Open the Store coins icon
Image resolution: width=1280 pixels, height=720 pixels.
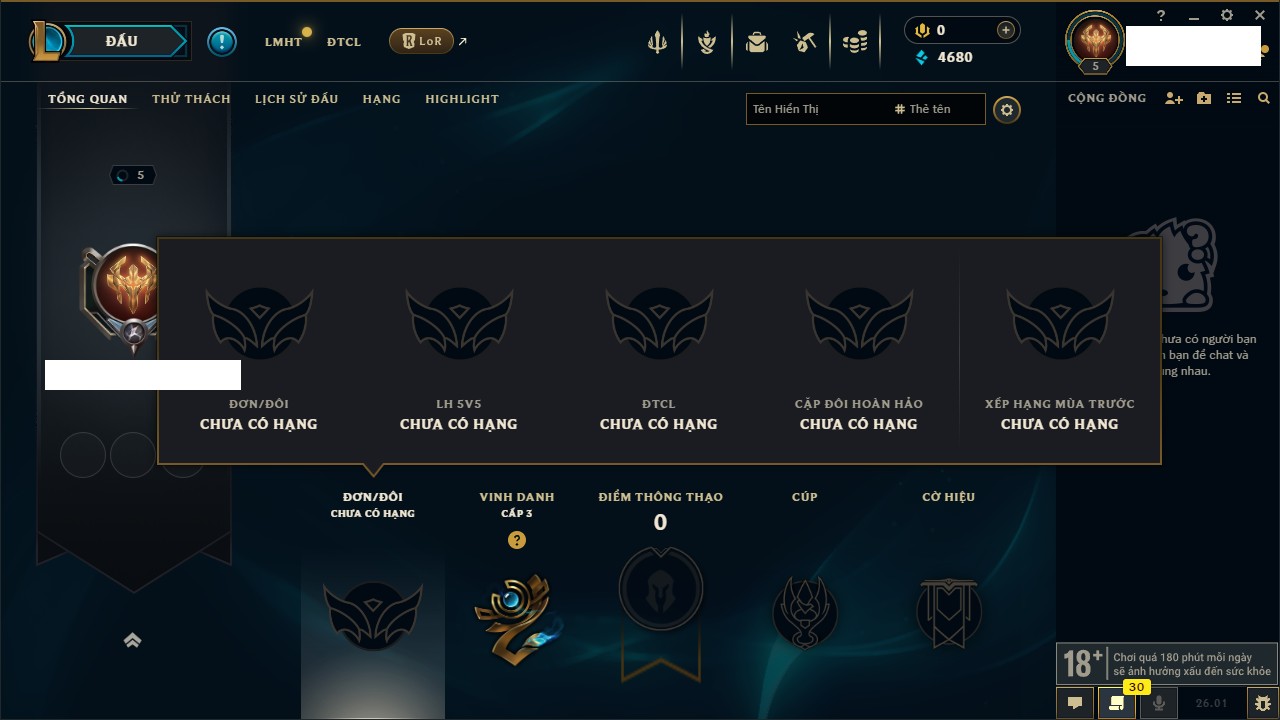point(855,42)
